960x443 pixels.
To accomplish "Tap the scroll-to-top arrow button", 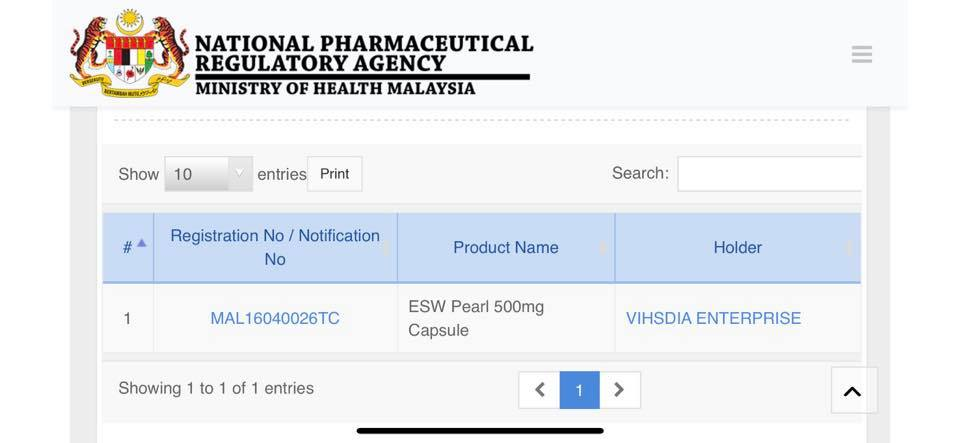I will [x=853, y=391].
